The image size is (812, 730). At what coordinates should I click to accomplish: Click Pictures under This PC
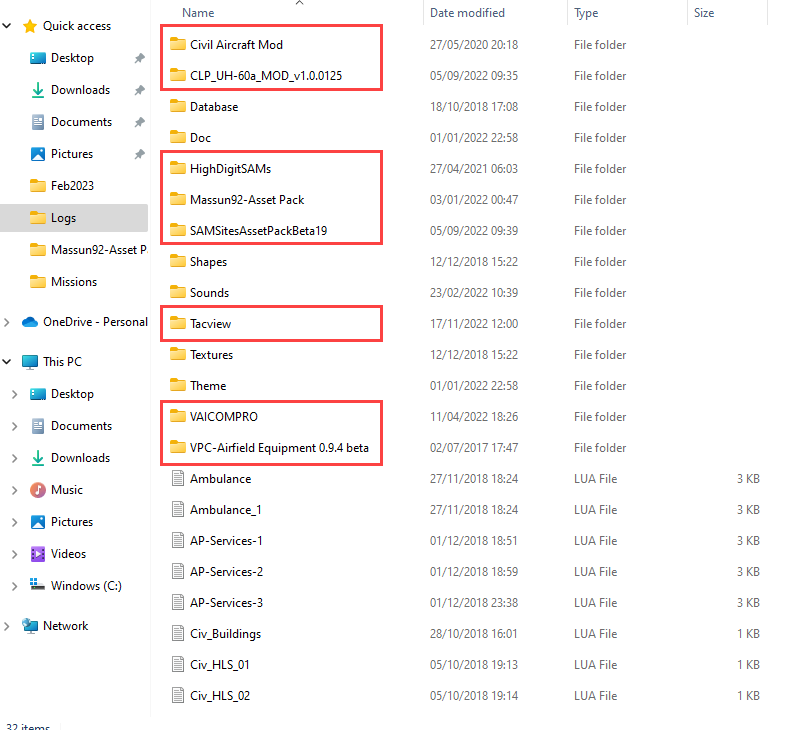(72, 522)
